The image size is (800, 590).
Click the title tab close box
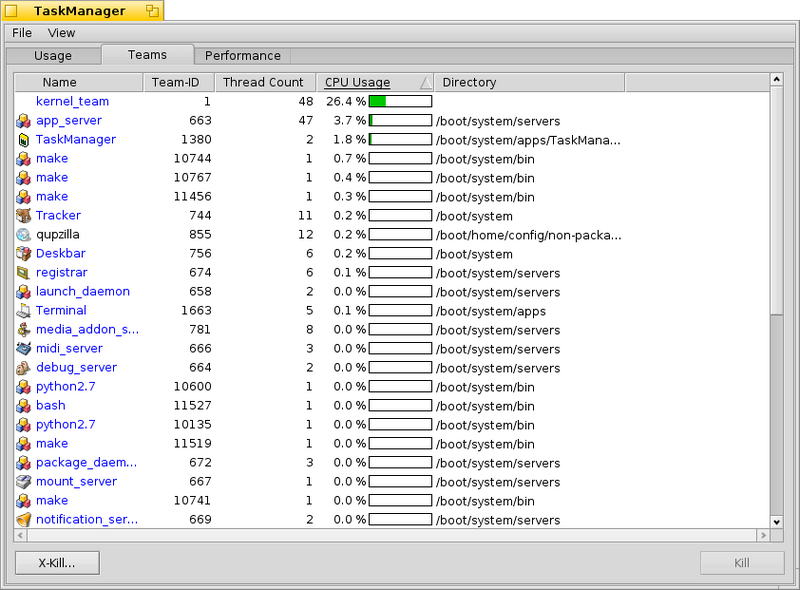tap(11, 10)
